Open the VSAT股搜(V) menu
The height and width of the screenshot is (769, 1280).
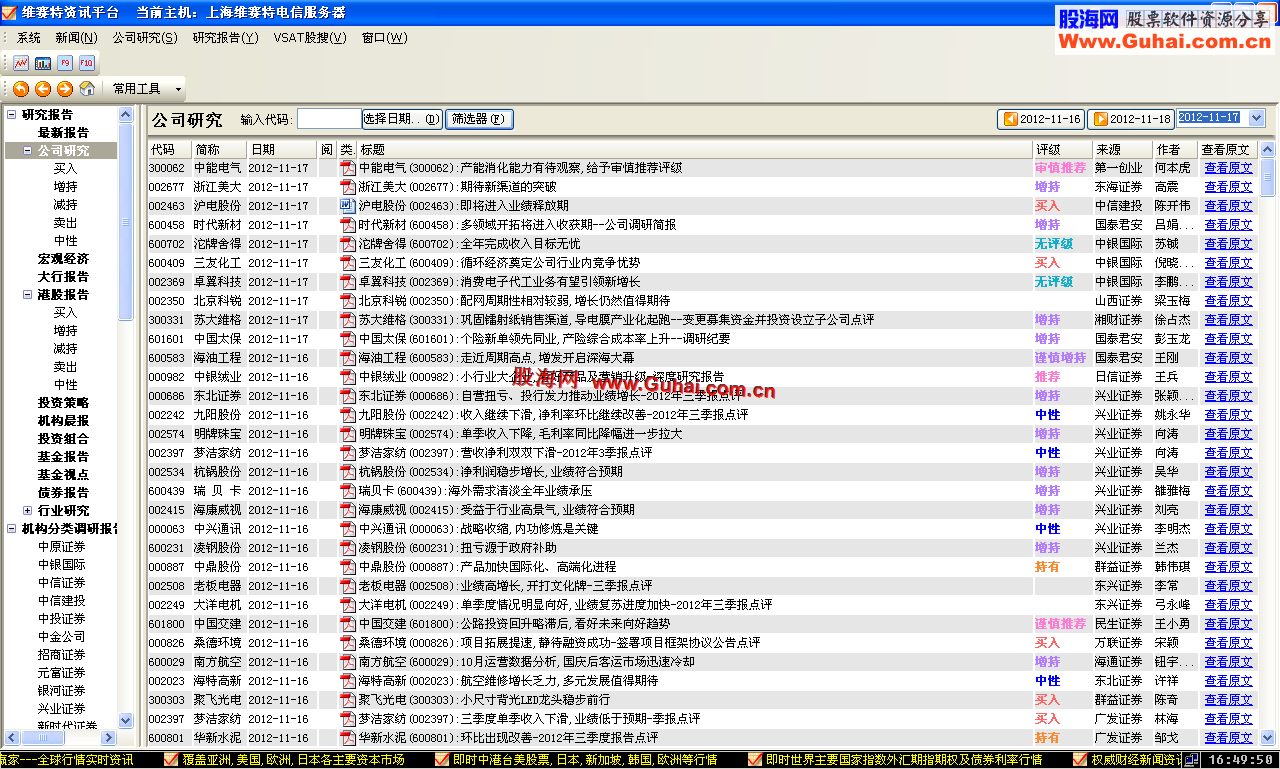pos(310,38)
